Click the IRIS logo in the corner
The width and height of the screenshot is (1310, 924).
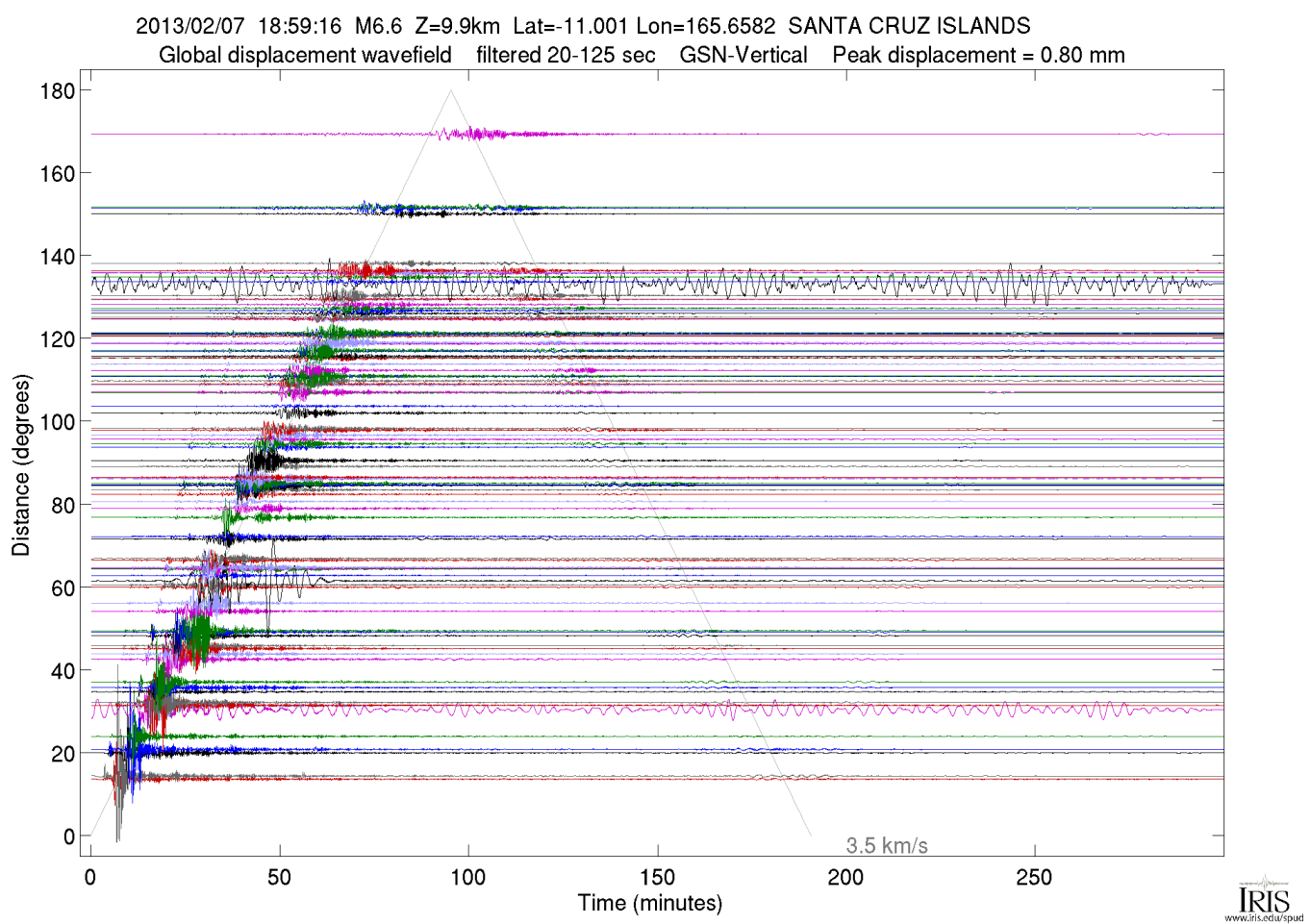coord(1264,895)
